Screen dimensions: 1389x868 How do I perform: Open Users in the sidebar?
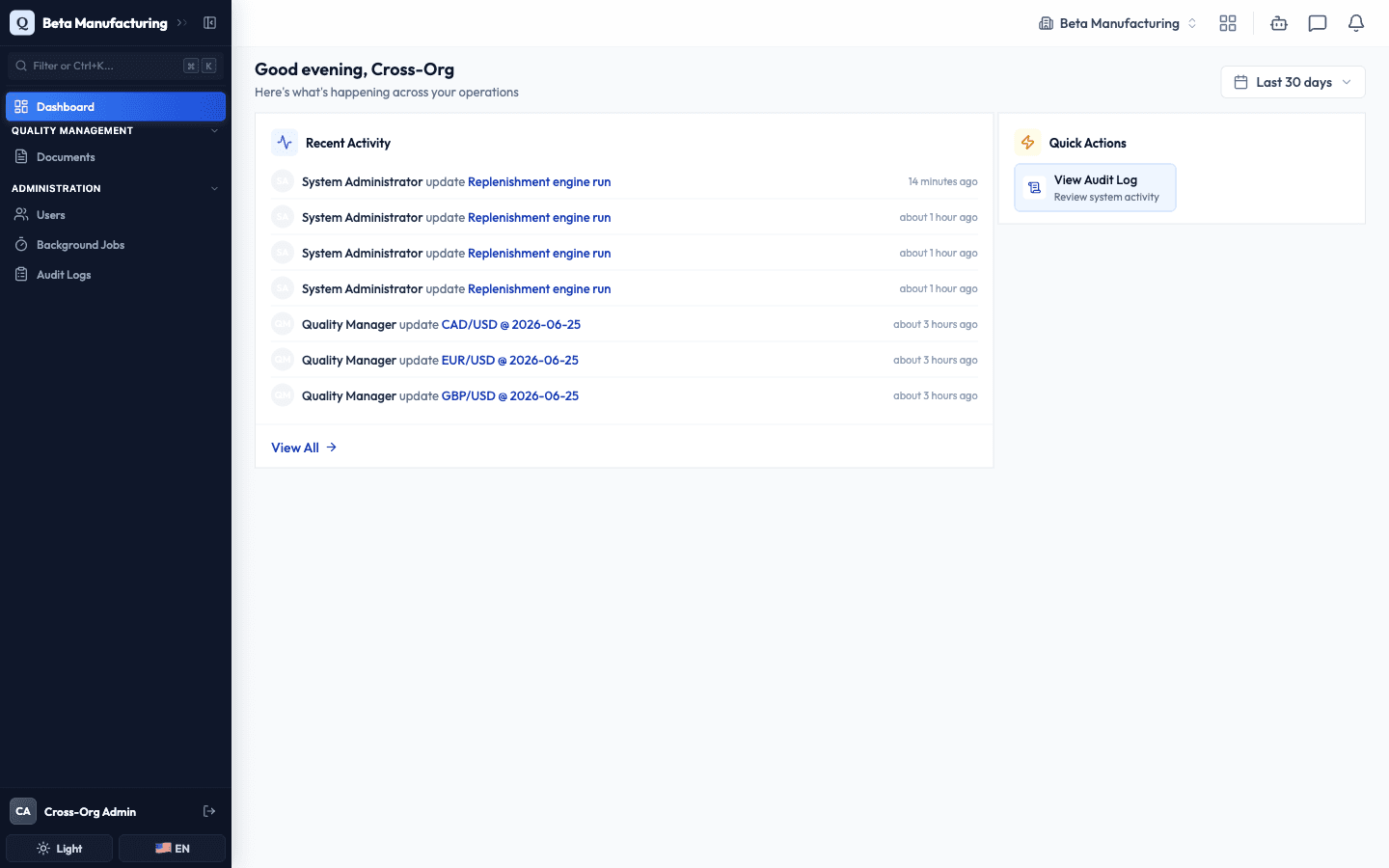(116, 215)
